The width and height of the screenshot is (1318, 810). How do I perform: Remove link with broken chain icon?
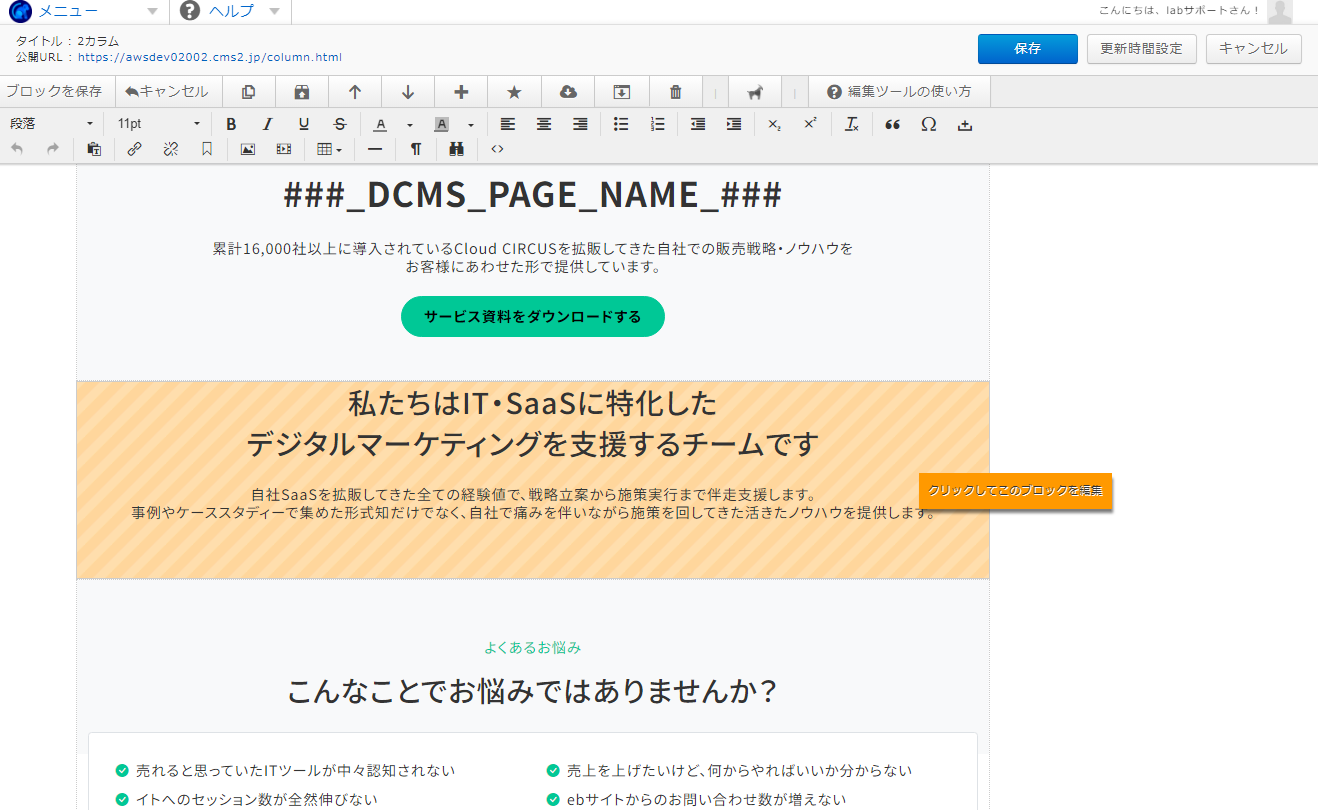[x=171, y=149]
